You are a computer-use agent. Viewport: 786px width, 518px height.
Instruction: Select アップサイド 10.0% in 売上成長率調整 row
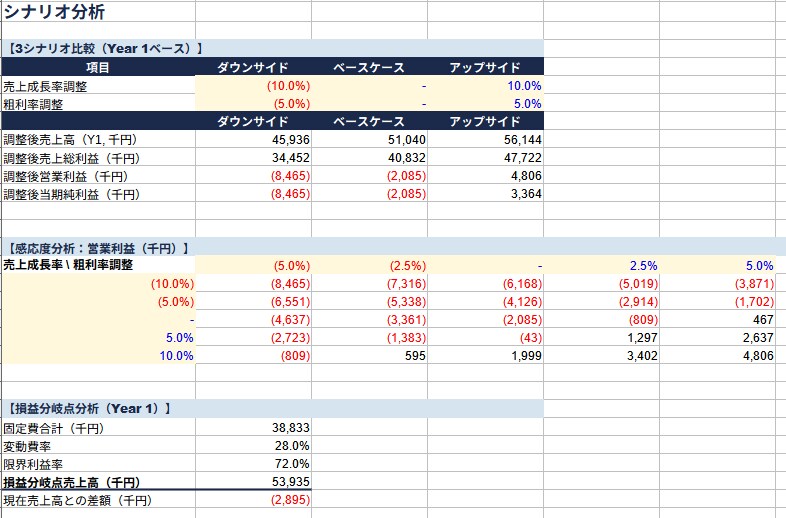click(486, 86)
